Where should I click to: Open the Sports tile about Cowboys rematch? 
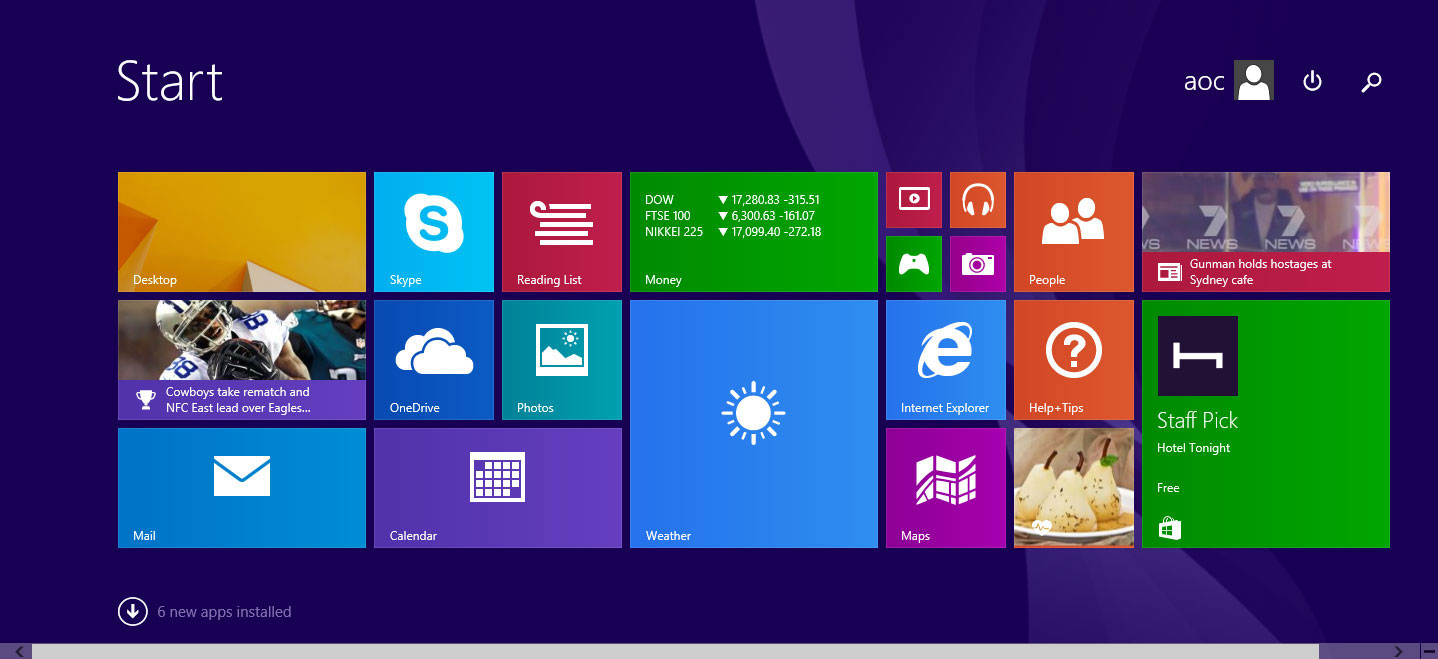[x=242, y=360]
